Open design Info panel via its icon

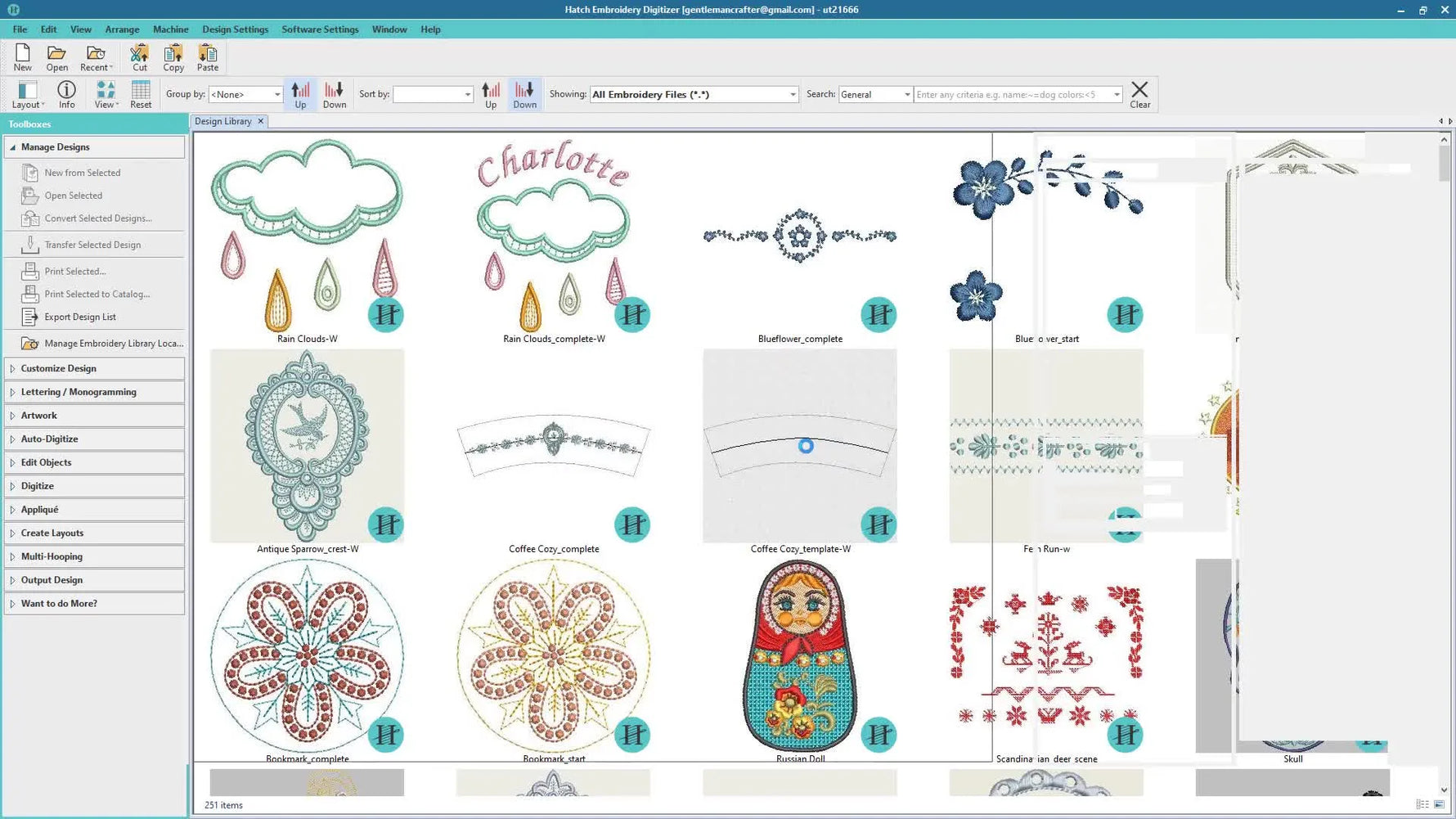(x=66, y=93)
